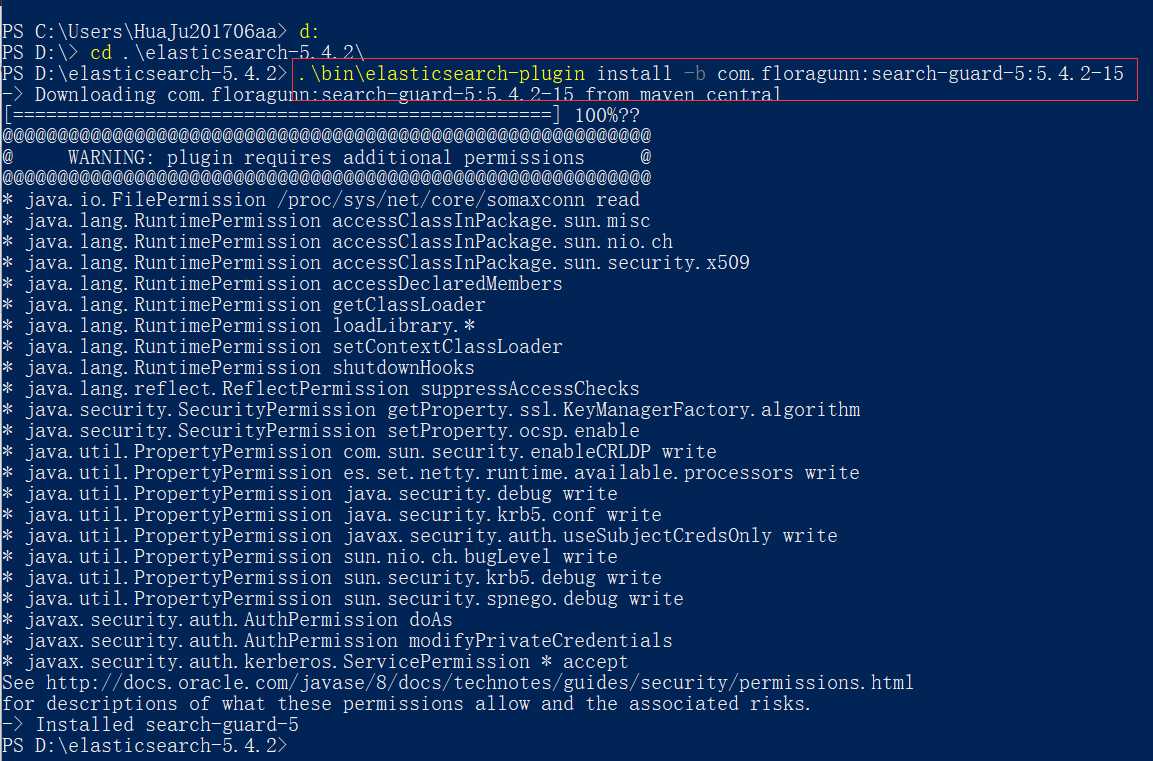
Task: Click the java.io.FilePermission somaxconn line
Action: click(x=321, y=200)
